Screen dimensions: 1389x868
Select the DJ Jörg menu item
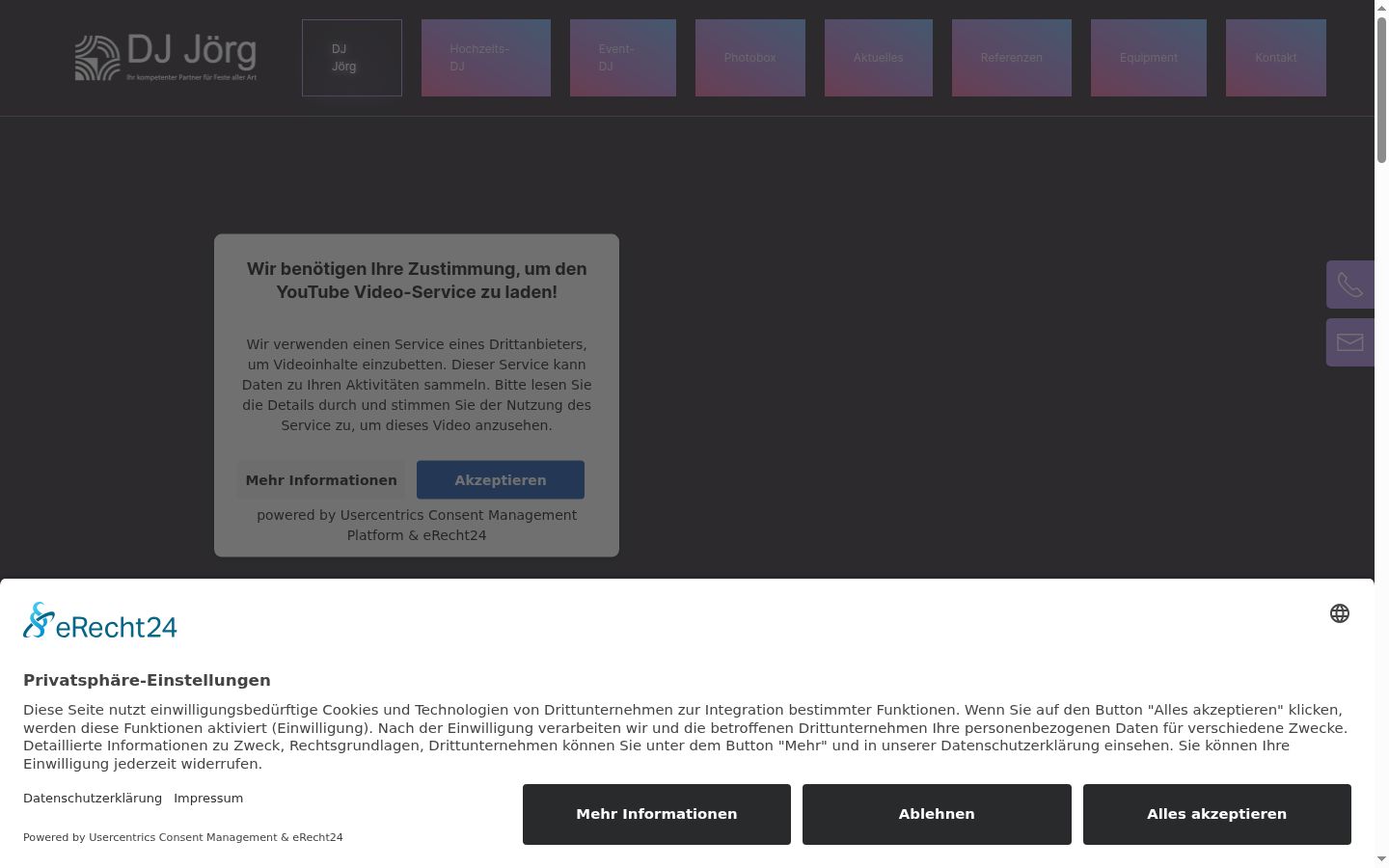[352, 58]
